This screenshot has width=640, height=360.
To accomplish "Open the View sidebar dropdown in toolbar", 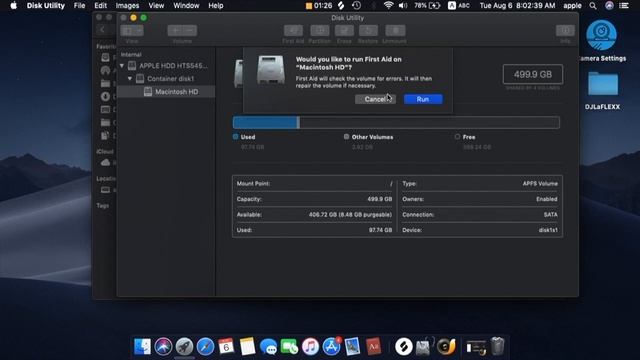I will 132,31.
